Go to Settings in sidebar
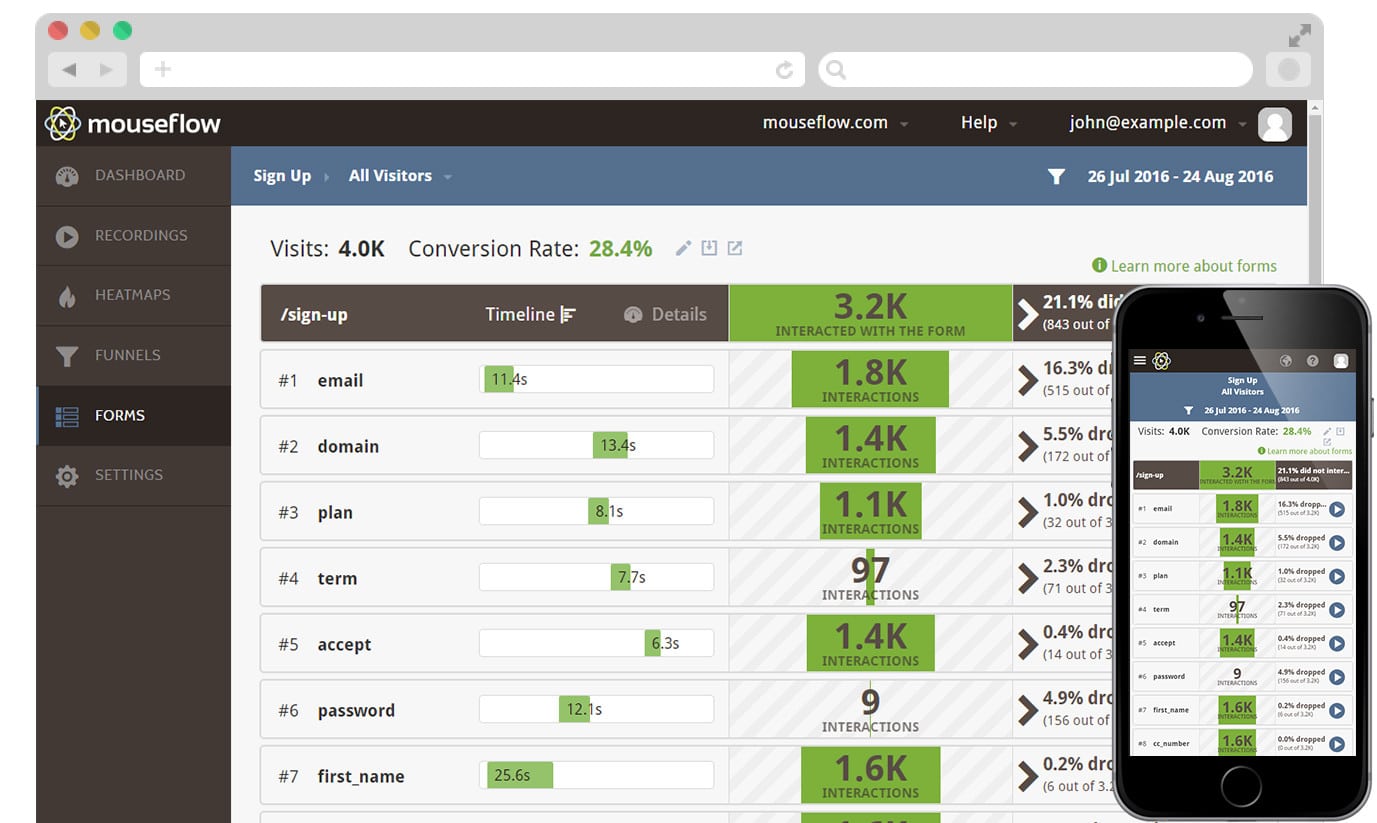The image size is (1377, 823). click(x=133, y=476)
